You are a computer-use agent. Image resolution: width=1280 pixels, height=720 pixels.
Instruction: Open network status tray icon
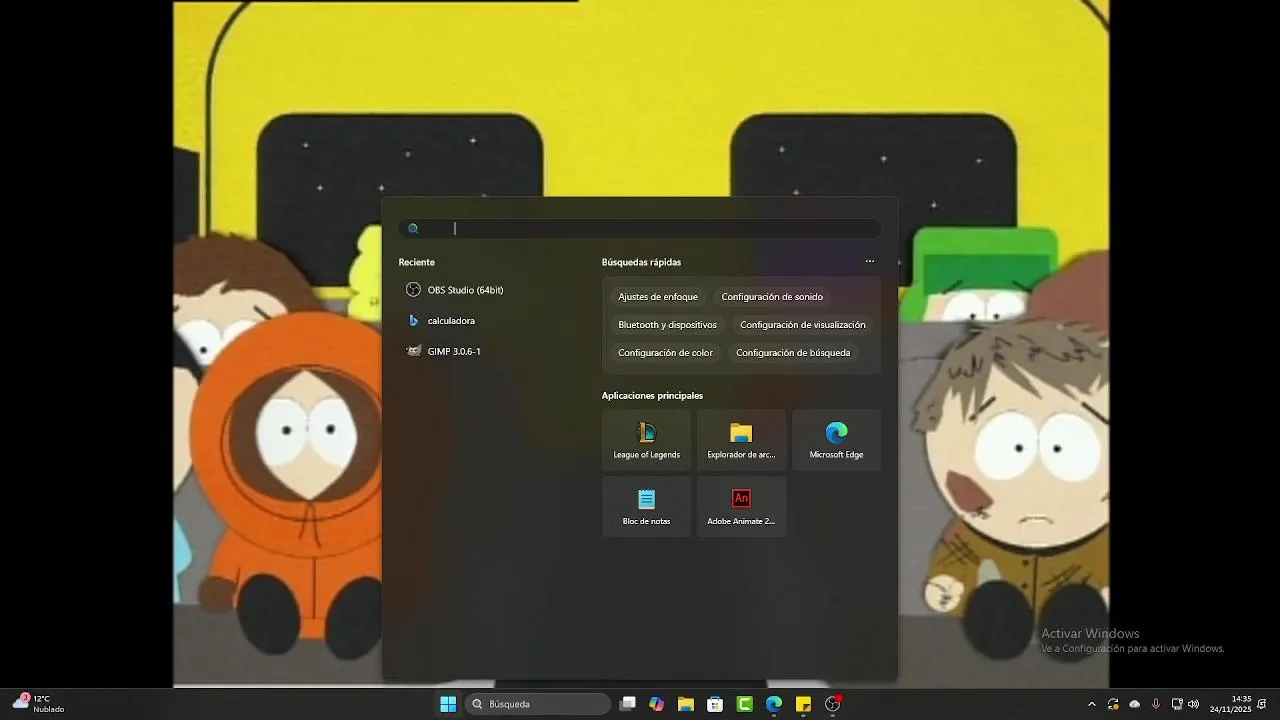pyautogui.click(x=1177, y=704)
